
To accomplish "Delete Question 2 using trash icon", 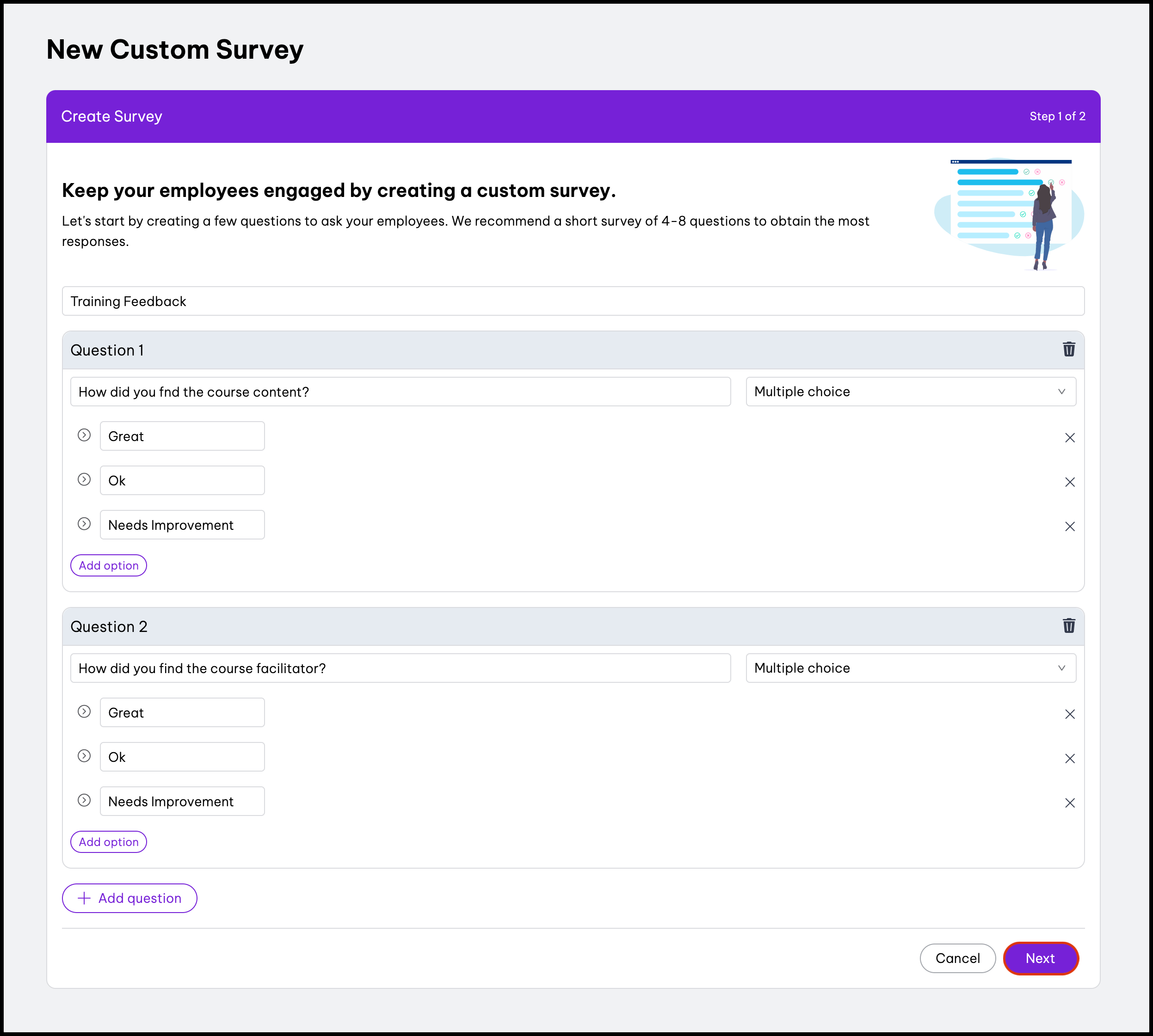I will [1069, 626].
